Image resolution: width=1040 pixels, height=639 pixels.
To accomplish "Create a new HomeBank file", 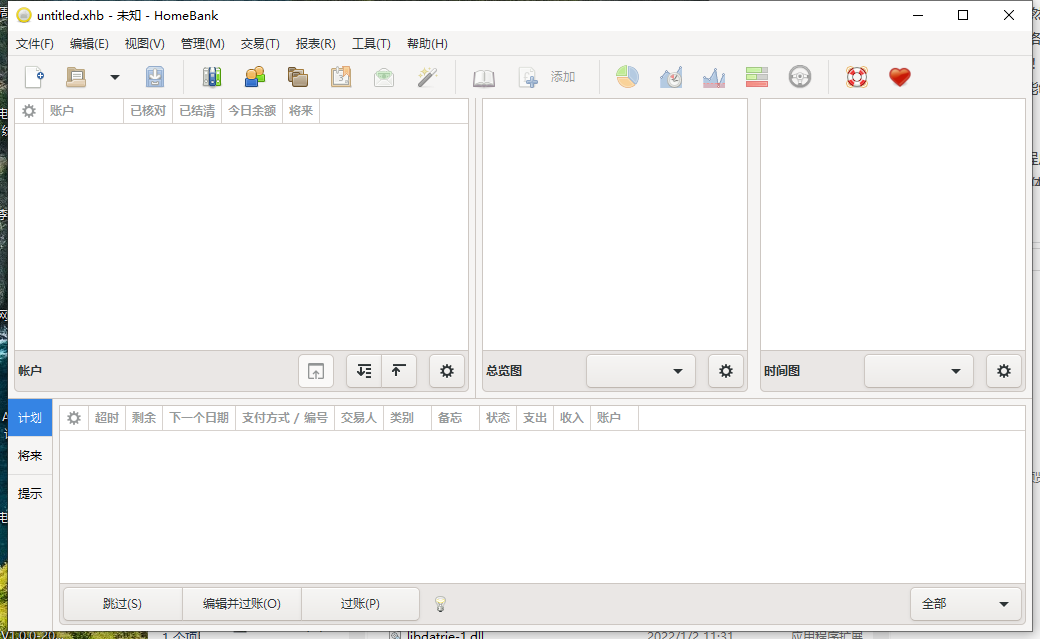I will (34, 76).
